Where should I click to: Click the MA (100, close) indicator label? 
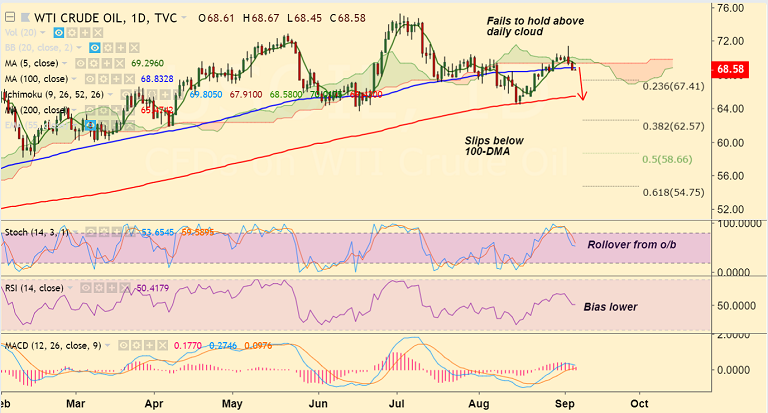click(x=36, y=79)
